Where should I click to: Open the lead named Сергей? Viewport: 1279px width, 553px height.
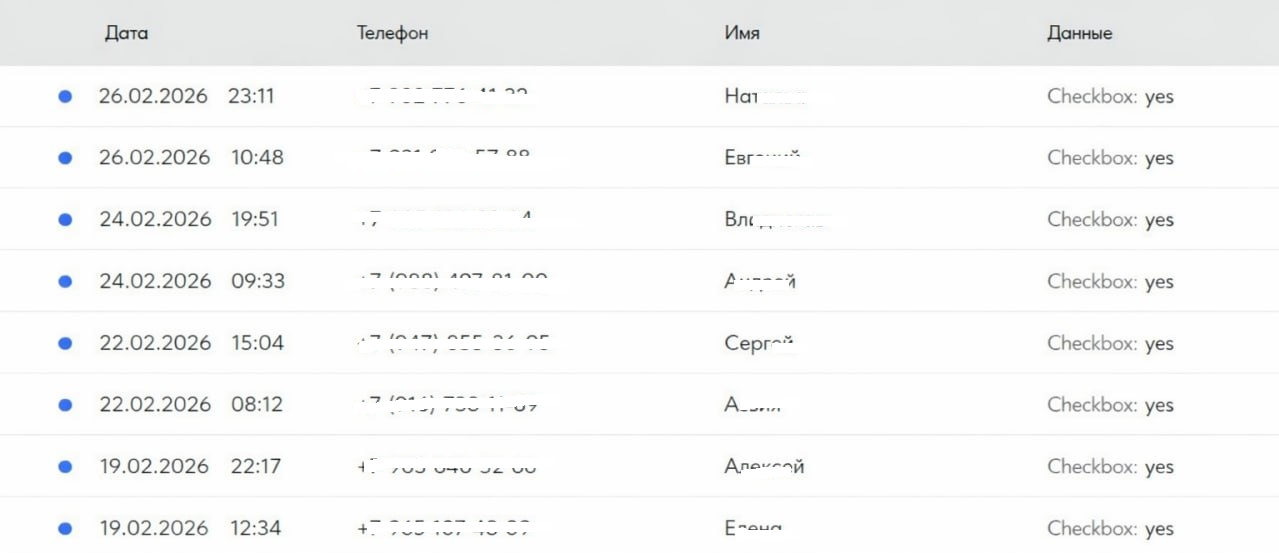coord(759,343)
